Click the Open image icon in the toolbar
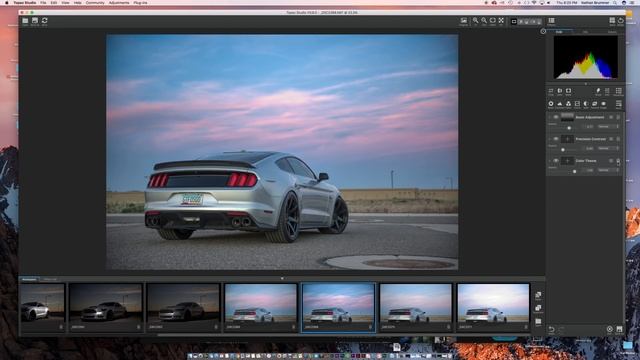 pos(25,21)
